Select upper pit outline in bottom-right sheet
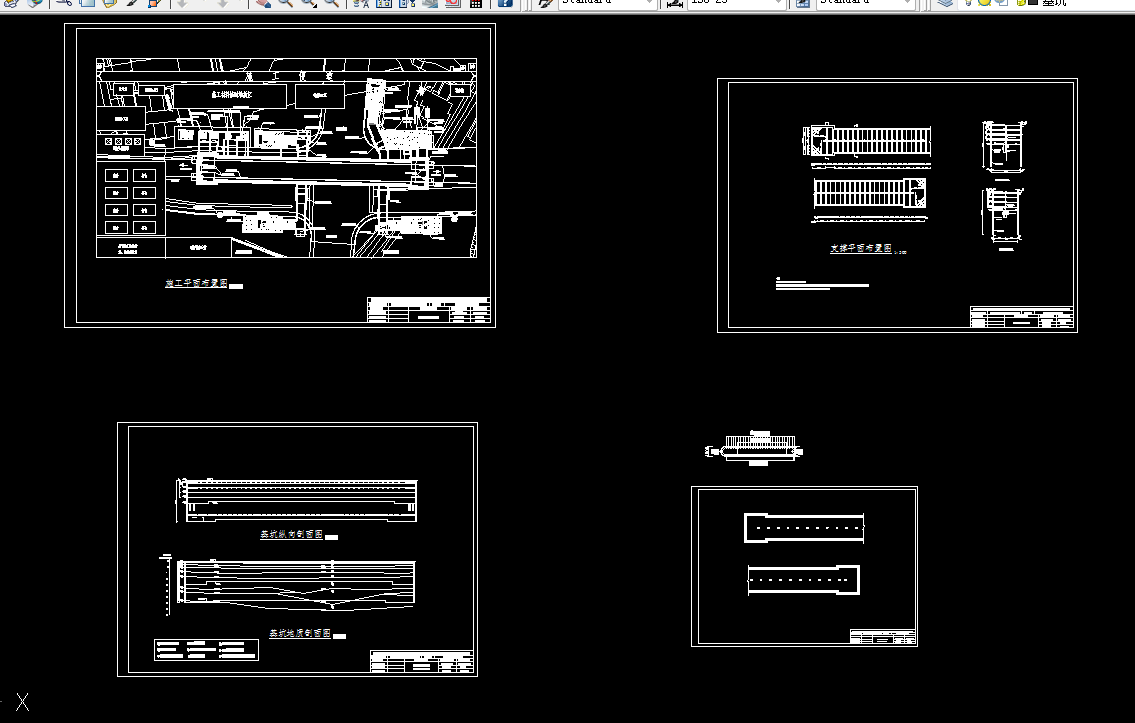 pos(804,528)
